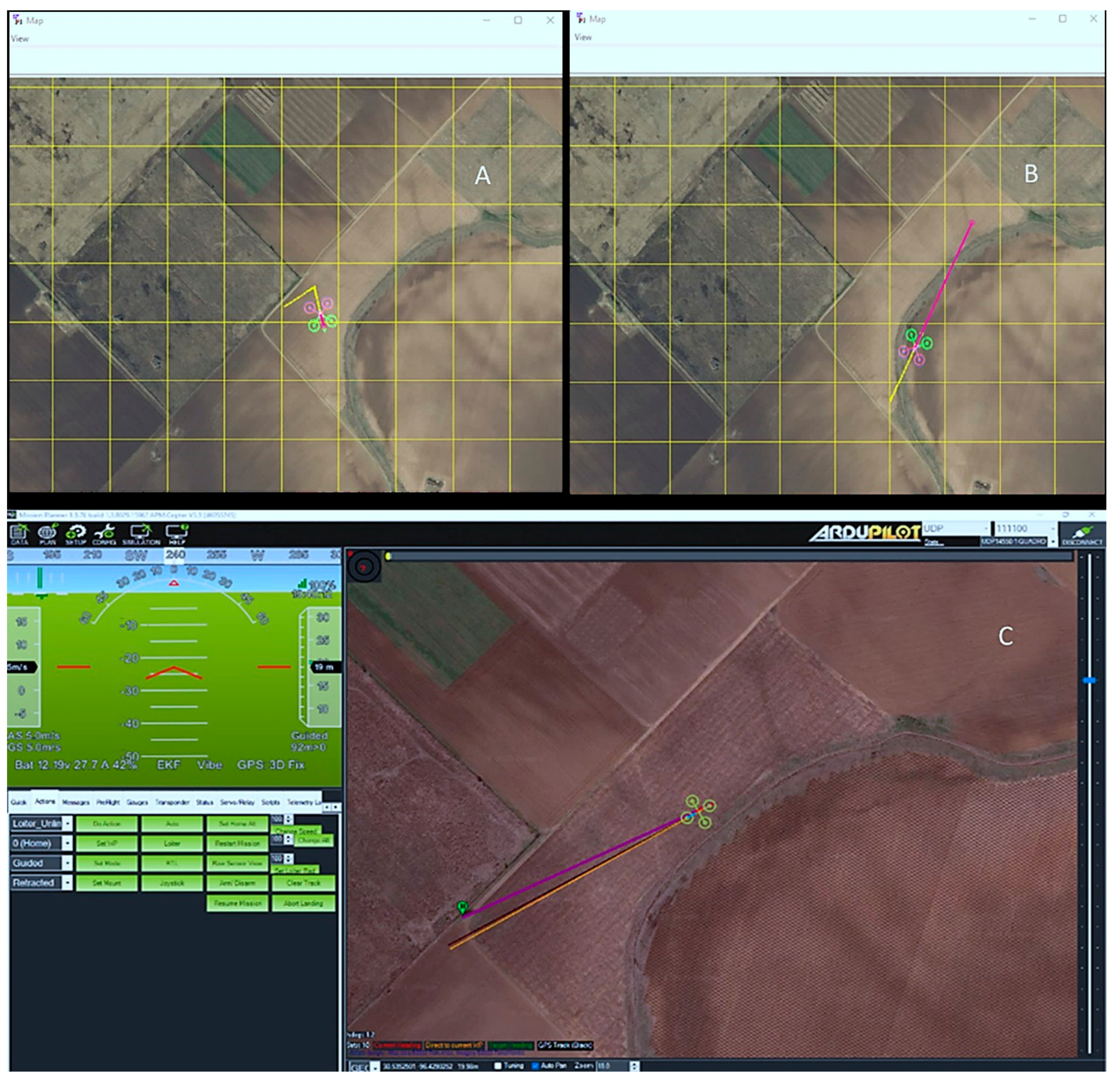Switch to the Status tab
The image size is (1120, 1083).
pyautogui.click(x=204, y=802)
